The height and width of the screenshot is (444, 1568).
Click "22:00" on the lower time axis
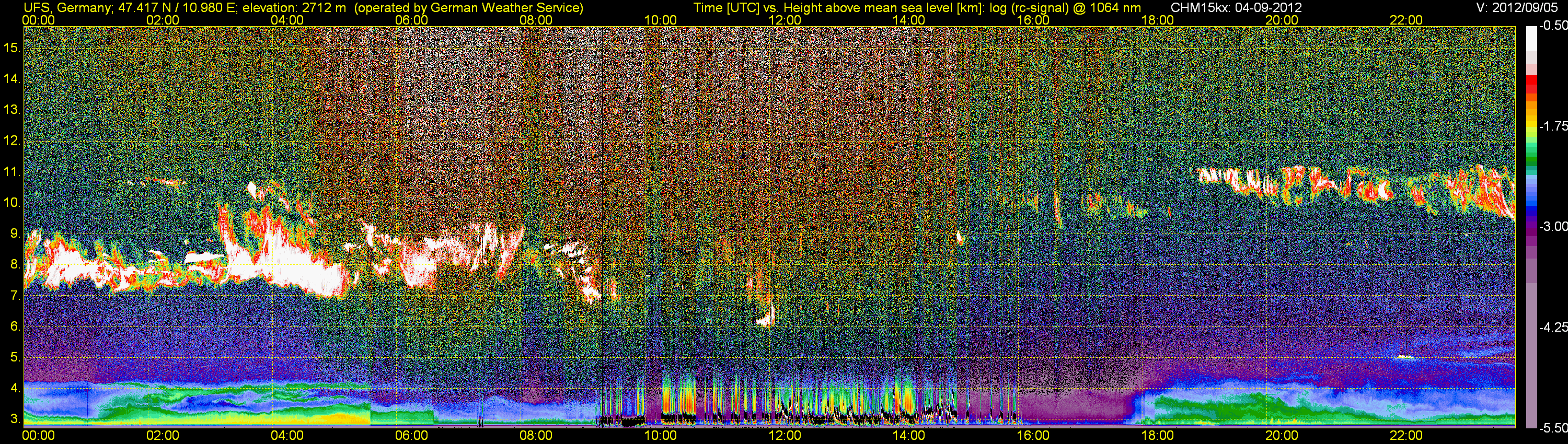click(x=1406, y=436)
